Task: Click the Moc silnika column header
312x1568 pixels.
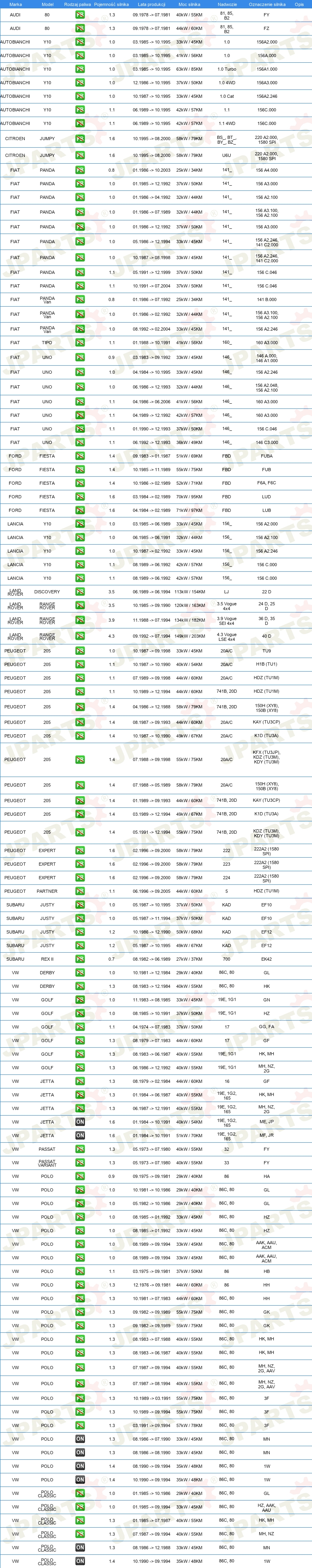Action: pos(189,4)
